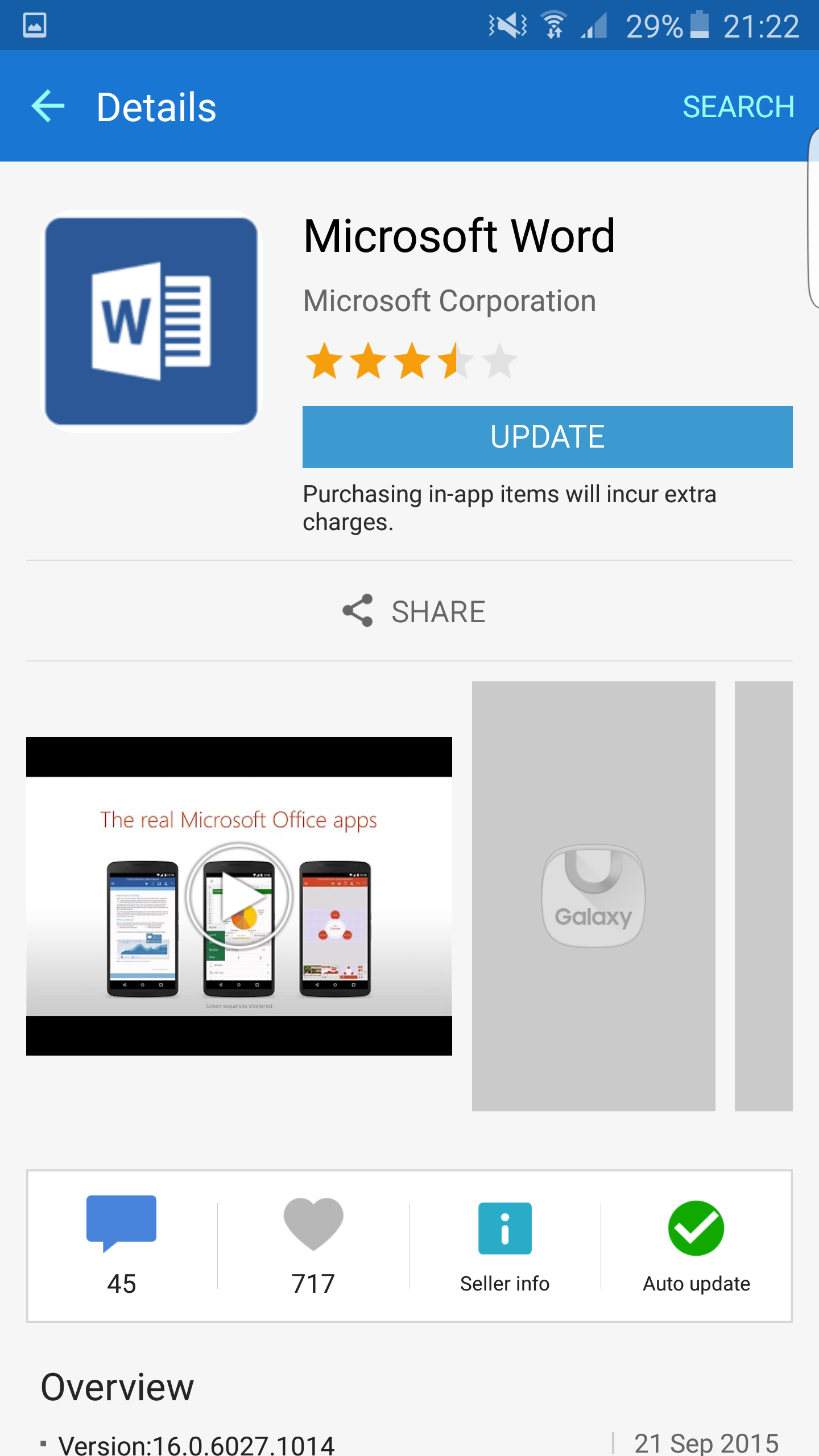Tap the Overview section heading
The image size is (819, 1456).
coord(118,1387)
